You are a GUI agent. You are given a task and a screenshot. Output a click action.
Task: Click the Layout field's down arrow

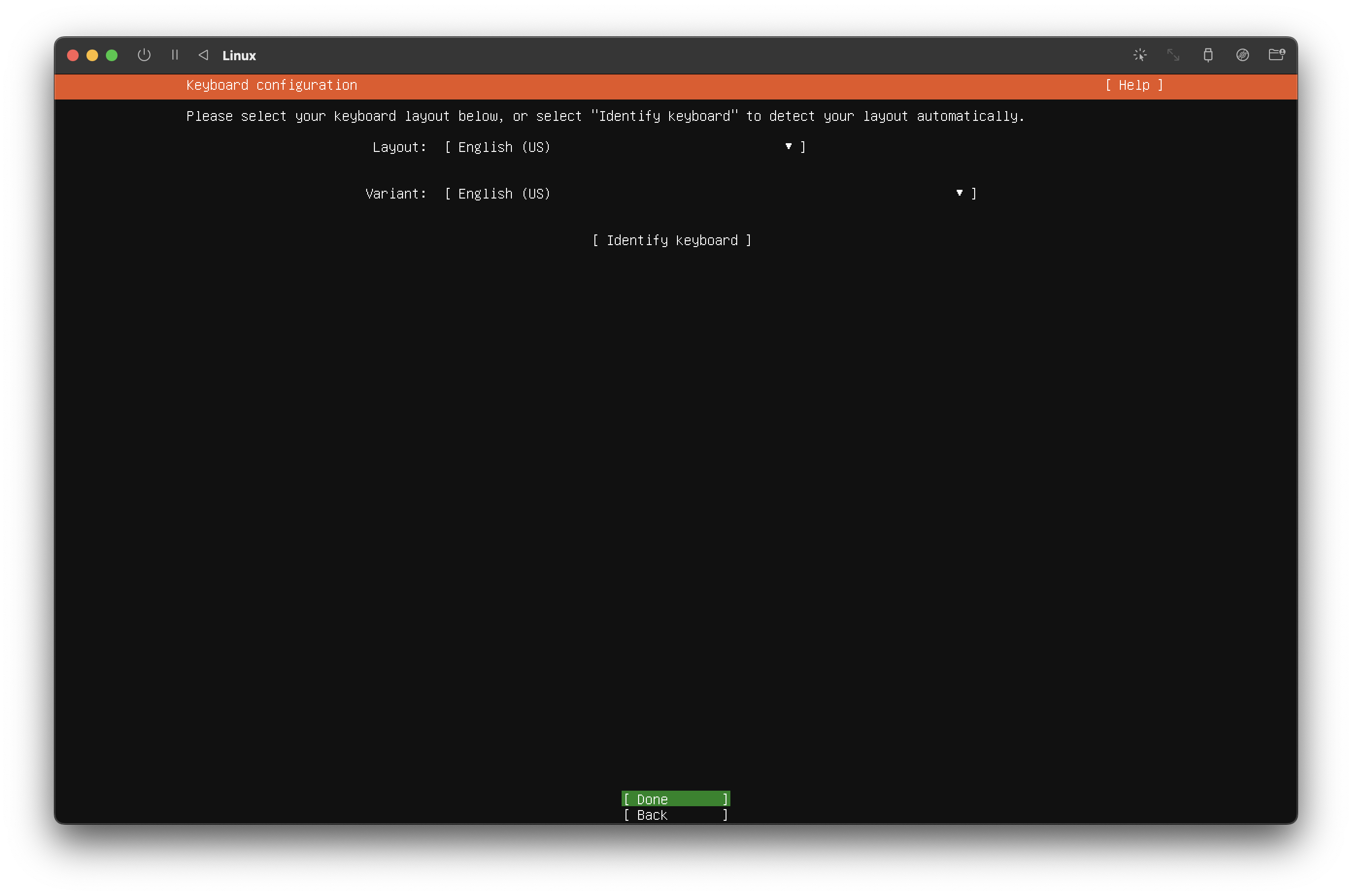[788, 147]
